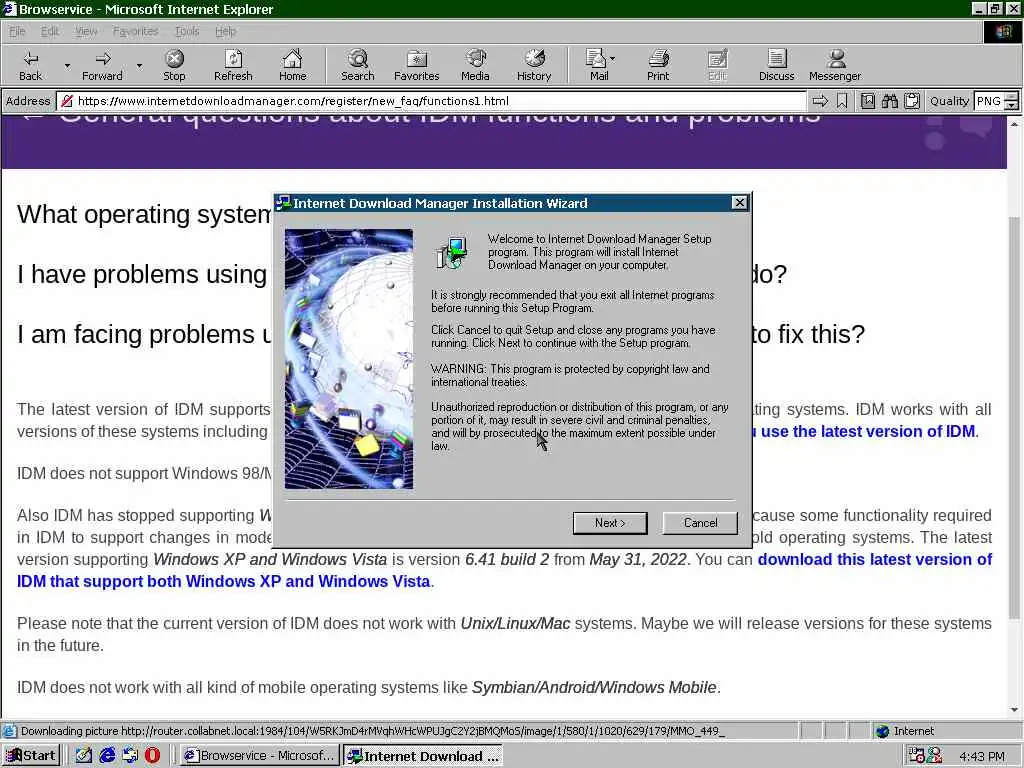
Task: Open the Favorites toolbar button
Action: (417, 65)
